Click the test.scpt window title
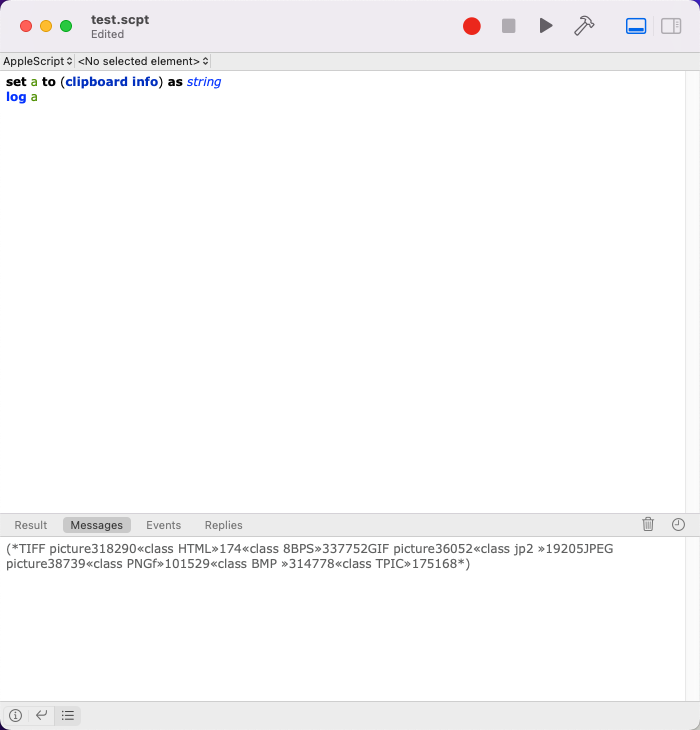The image size is (700, 730). [x=120, y=20]
